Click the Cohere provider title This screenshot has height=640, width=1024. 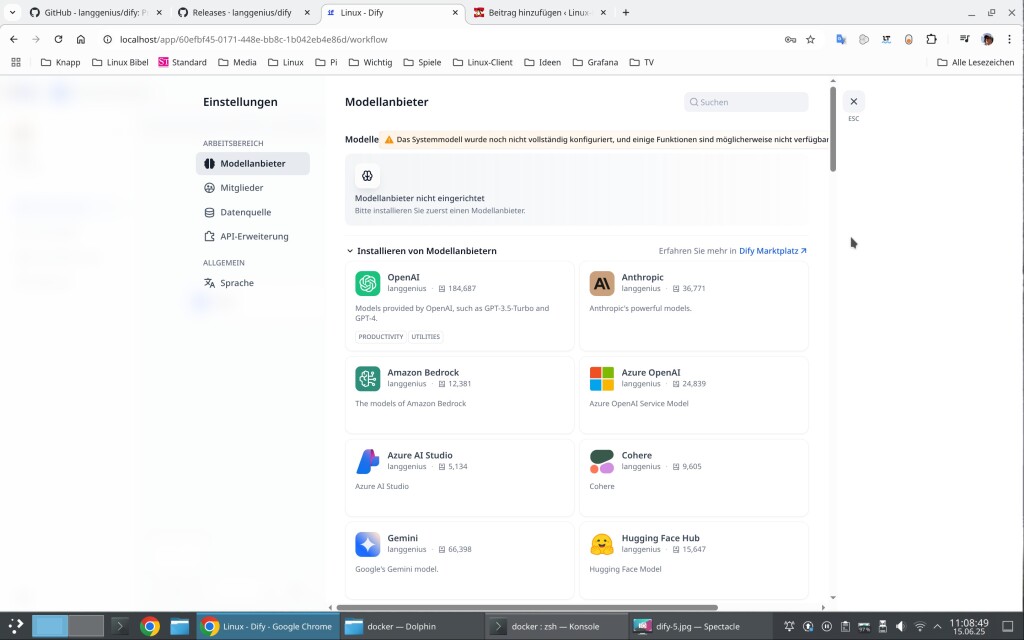[x=637, y=455]
